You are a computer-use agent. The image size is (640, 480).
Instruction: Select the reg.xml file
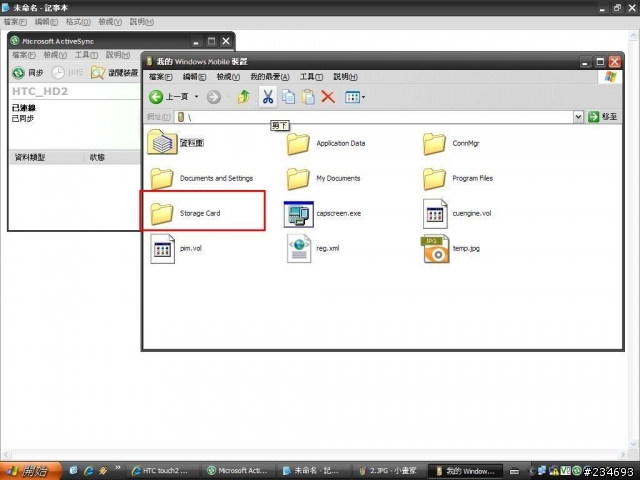[x=313, y=249]
